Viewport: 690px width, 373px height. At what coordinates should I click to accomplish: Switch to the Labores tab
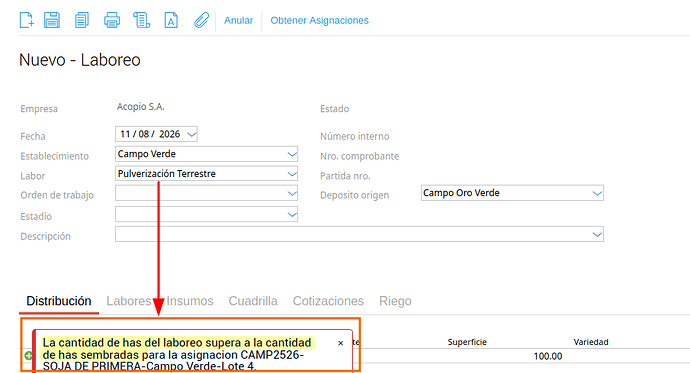[129, 301]
